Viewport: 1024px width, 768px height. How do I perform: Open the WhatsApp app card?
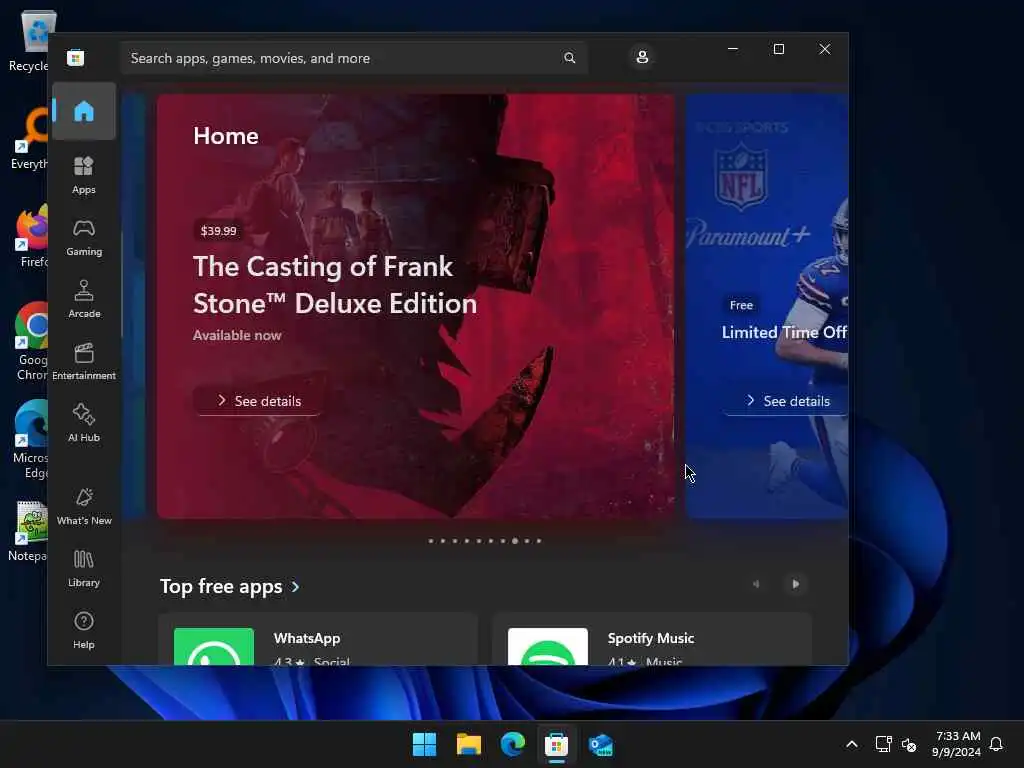(x=318, y=639)
